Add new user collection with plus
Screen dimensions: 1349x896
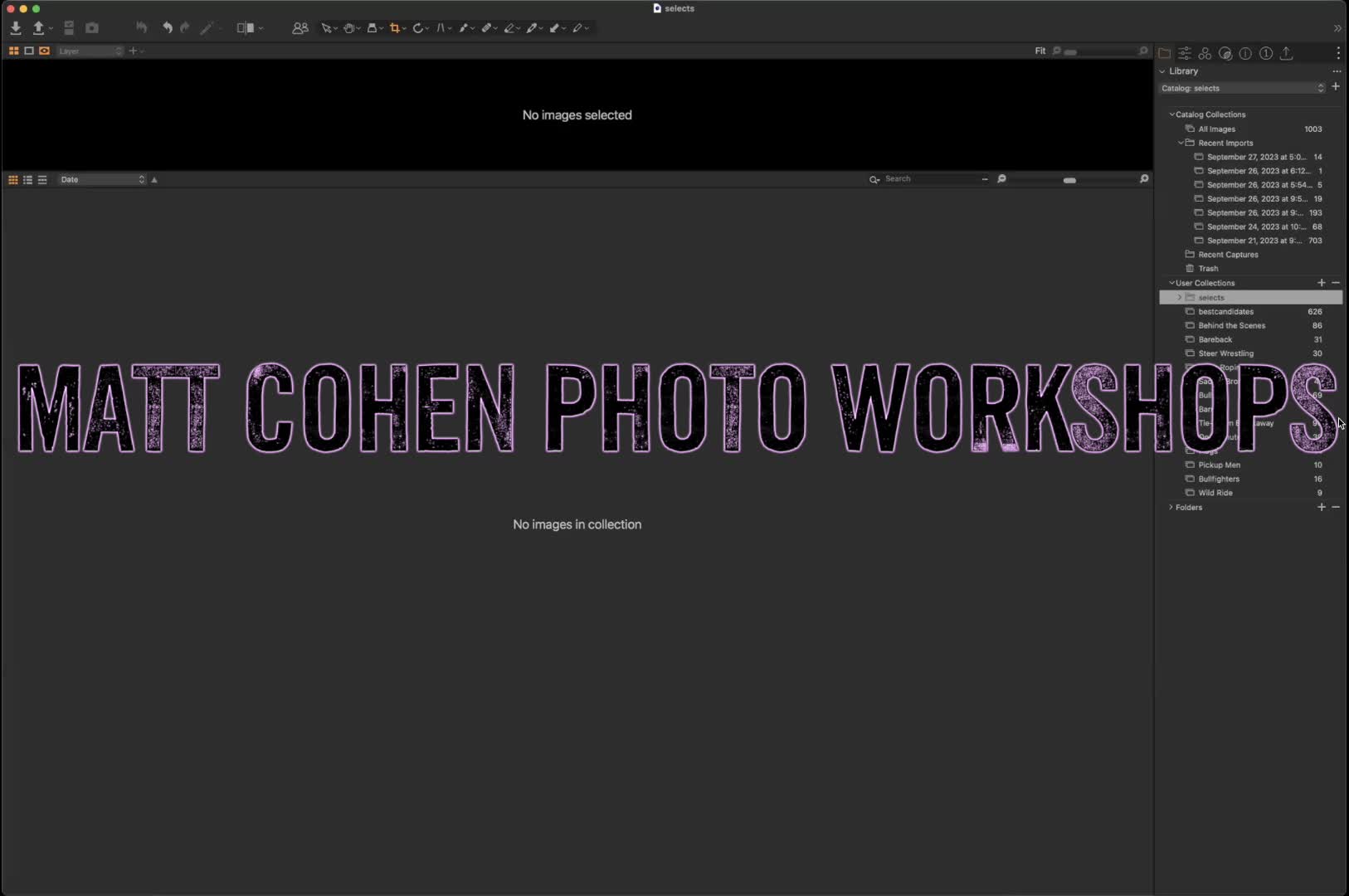click(x=1321, y=283)
